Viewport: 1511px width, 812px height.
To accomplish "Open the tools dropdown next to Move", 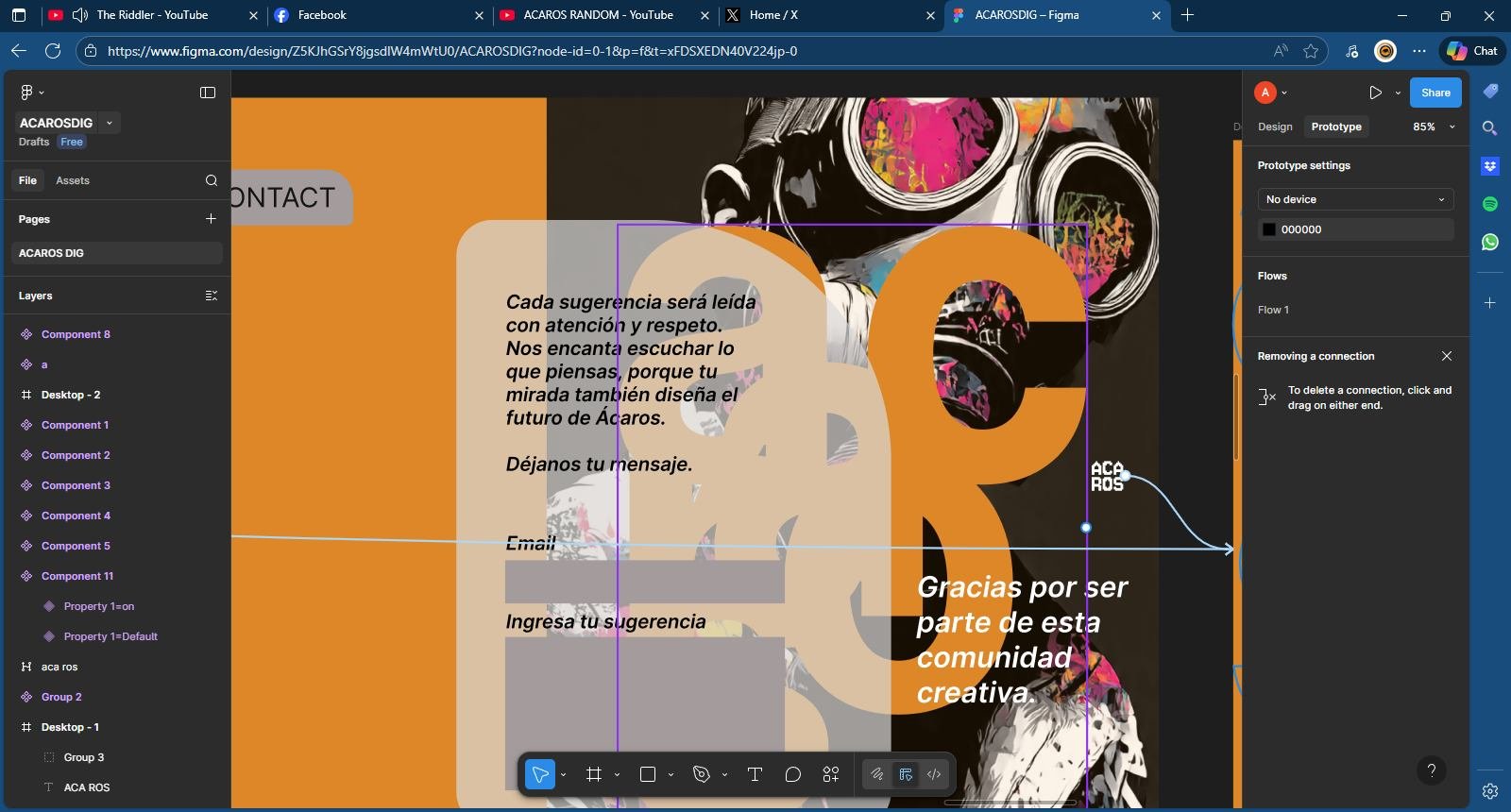I will [x=564, y=775].
